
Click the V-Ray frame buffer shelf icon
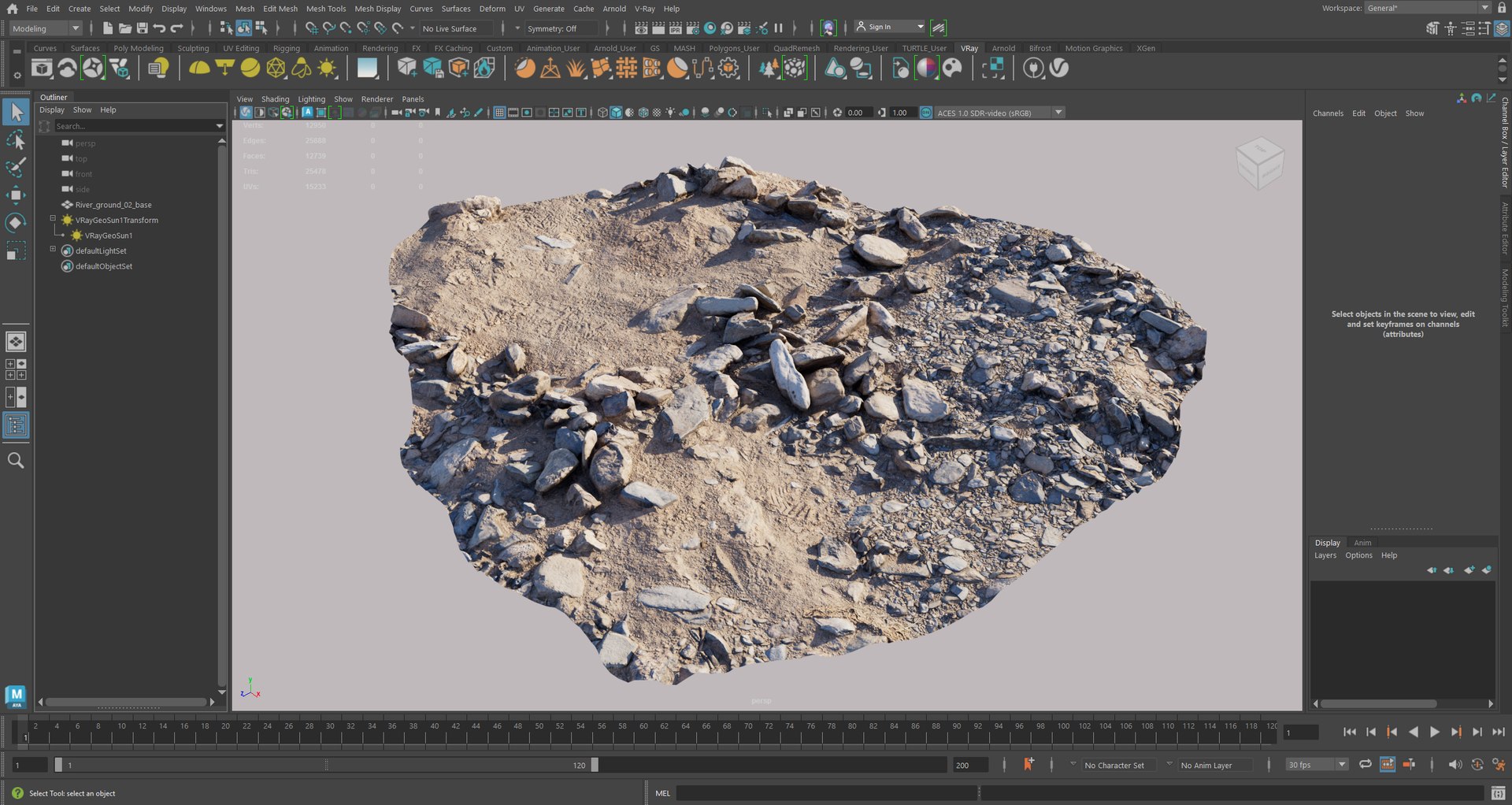pos(42,69)
